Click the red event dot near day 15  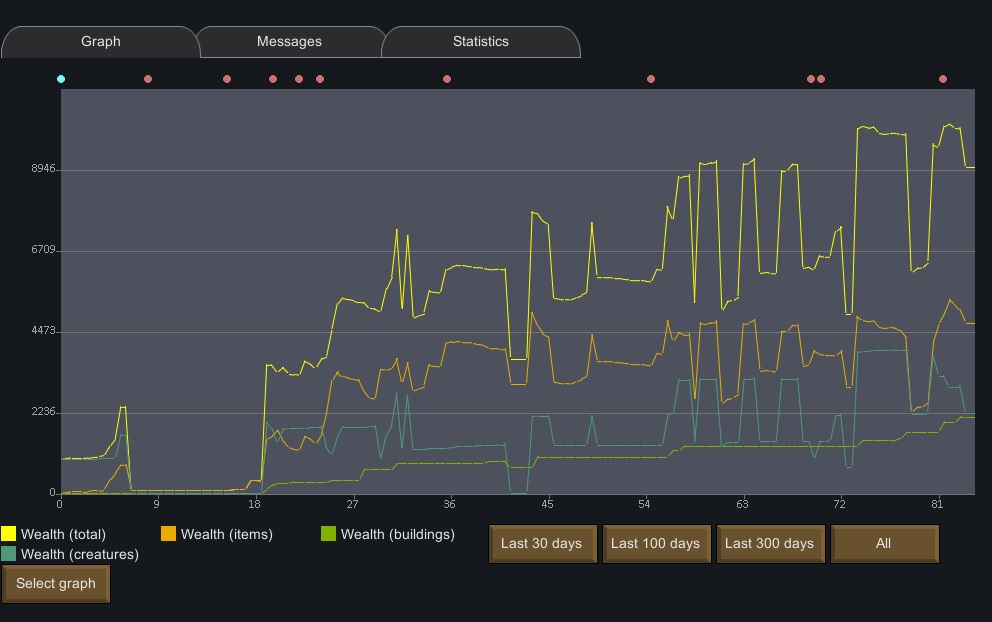227,79
